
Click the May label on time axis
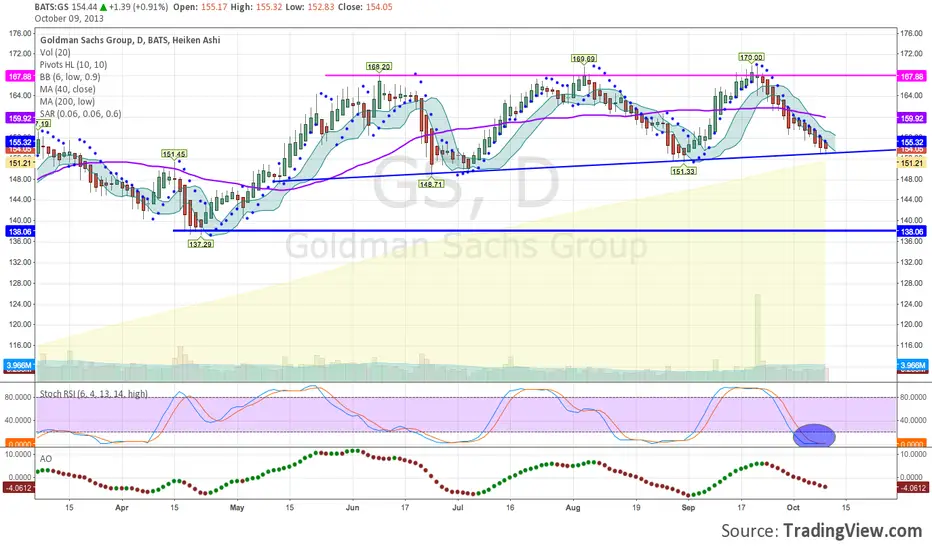tap(237, 508)
